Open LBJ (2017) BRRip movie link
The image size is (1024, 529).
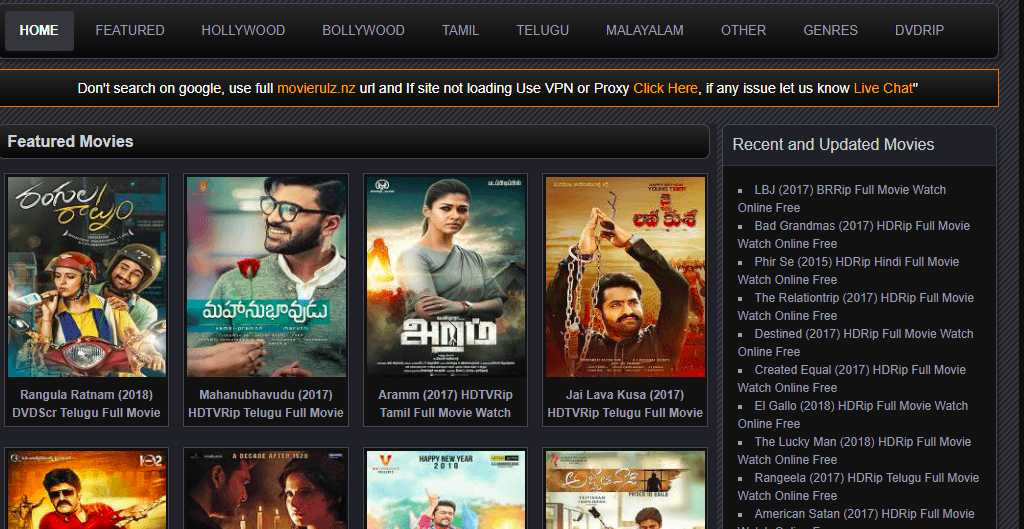pyautogui.click(x=842, y=199)
